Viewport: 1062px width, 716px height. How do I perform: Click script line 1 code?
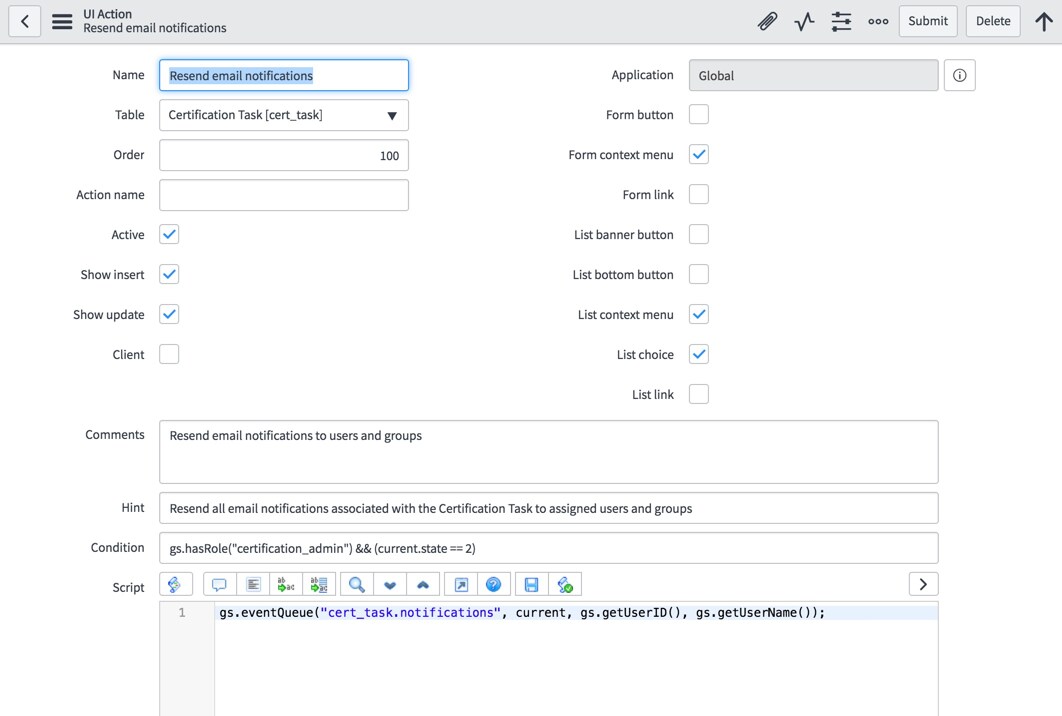click(522, 612)
